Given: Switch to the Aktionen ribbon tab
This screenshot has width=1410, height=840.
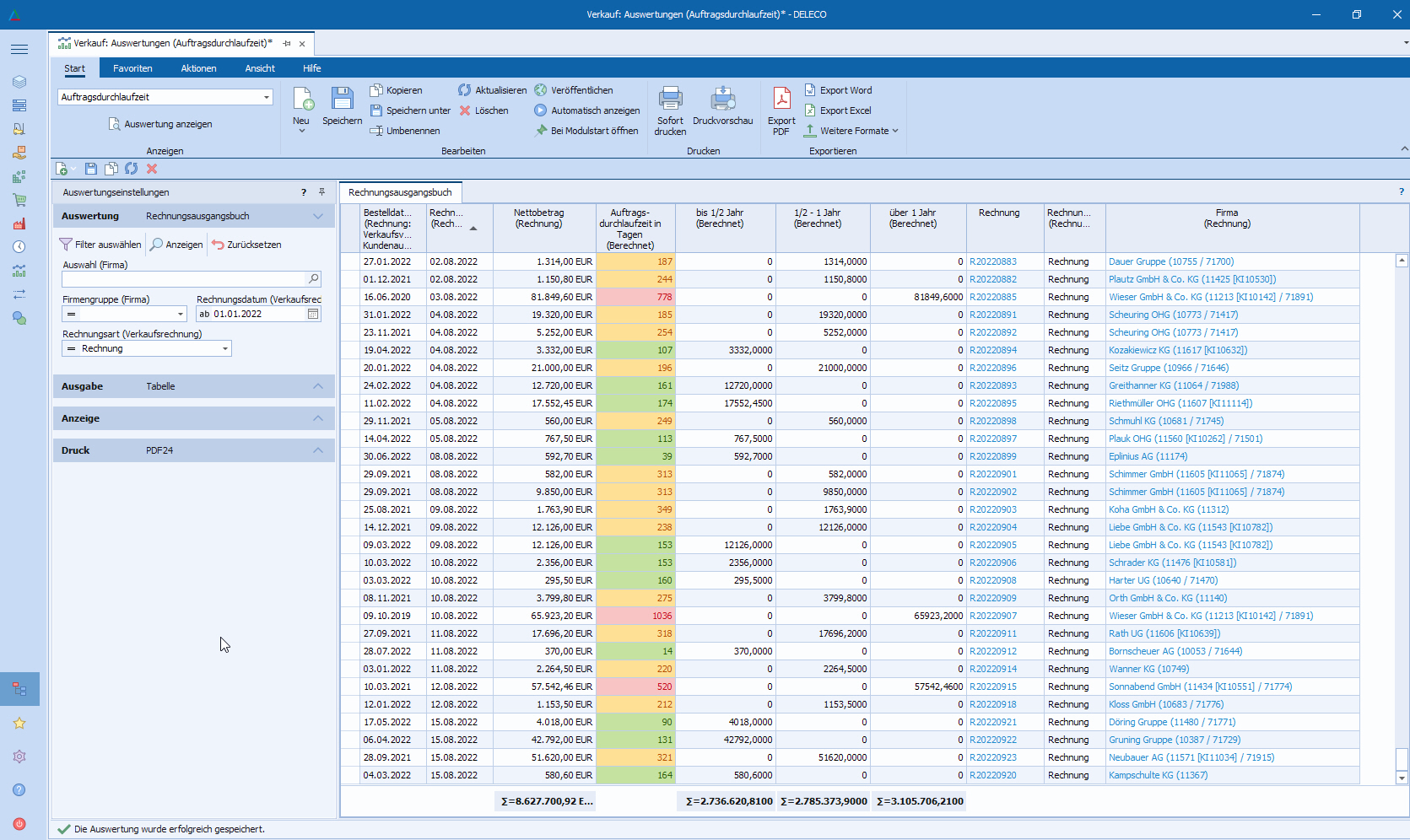Looking at the screenshot, I should tap(198, 68).
